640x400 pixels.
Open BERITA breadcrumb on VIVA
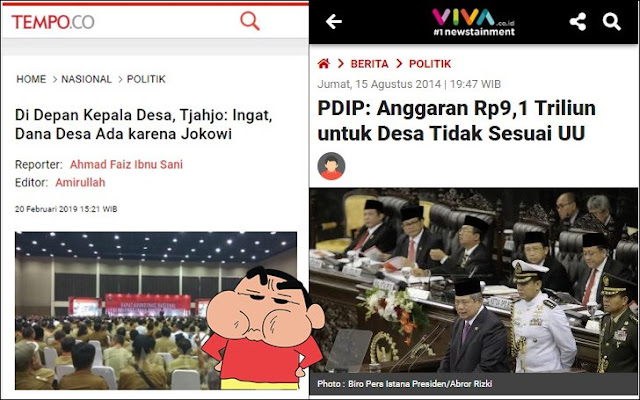pos(369,64)
